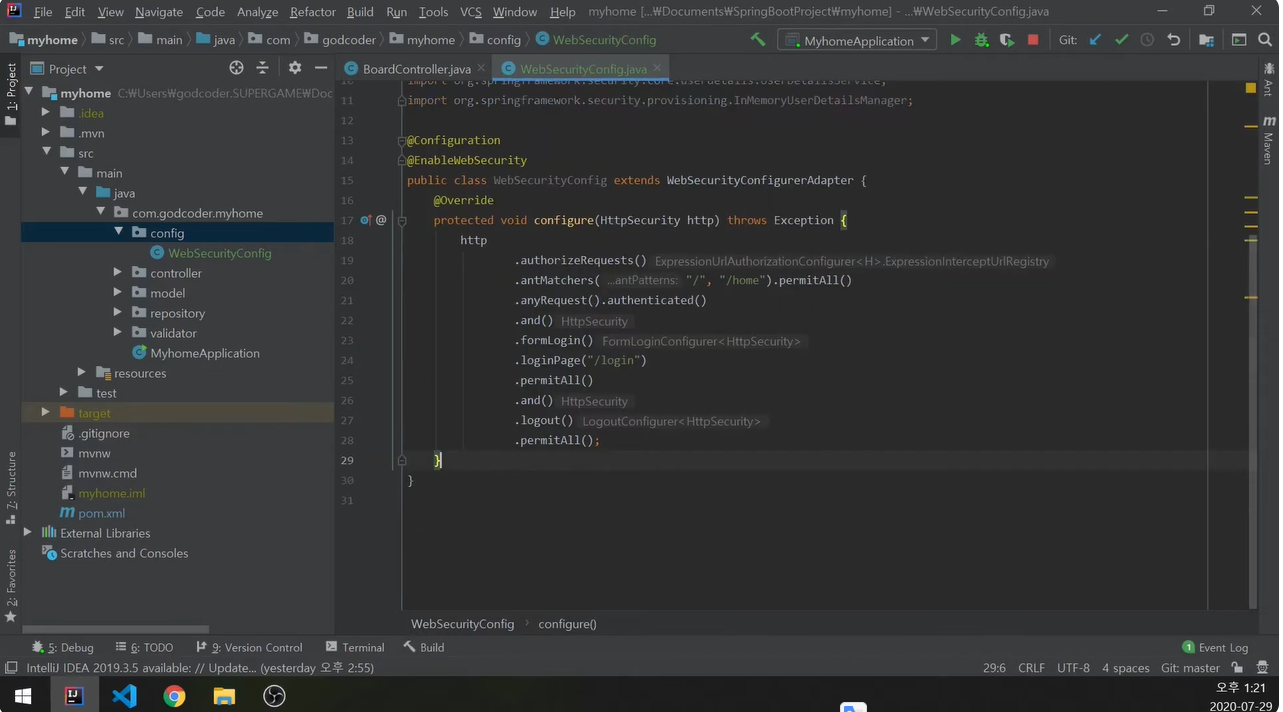Viewport: 1283px width, 712px height.
Task: Toggle the Terminal tool window
Action: 354,647
